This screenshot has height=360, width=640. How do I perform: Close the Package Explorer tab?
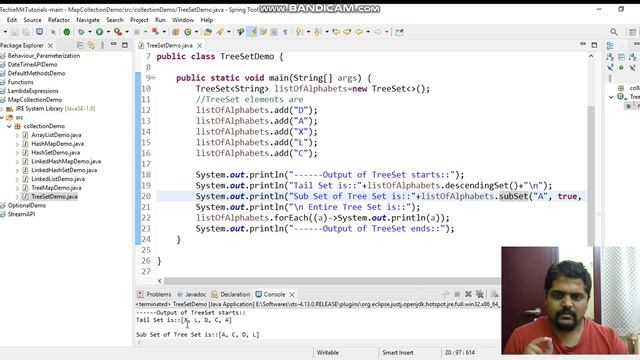point(50,45)
